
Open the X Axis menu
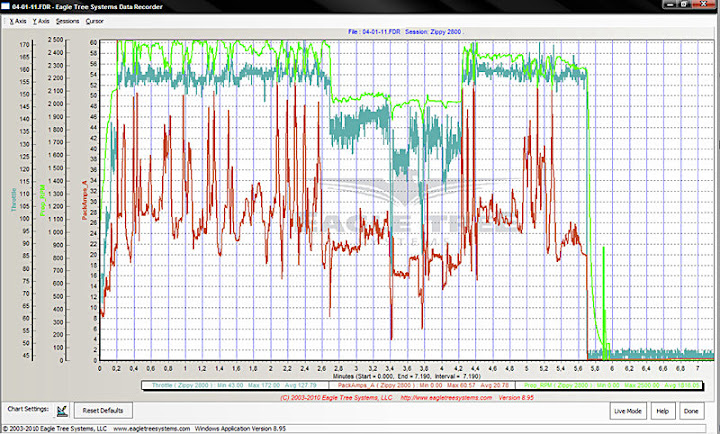18,21
